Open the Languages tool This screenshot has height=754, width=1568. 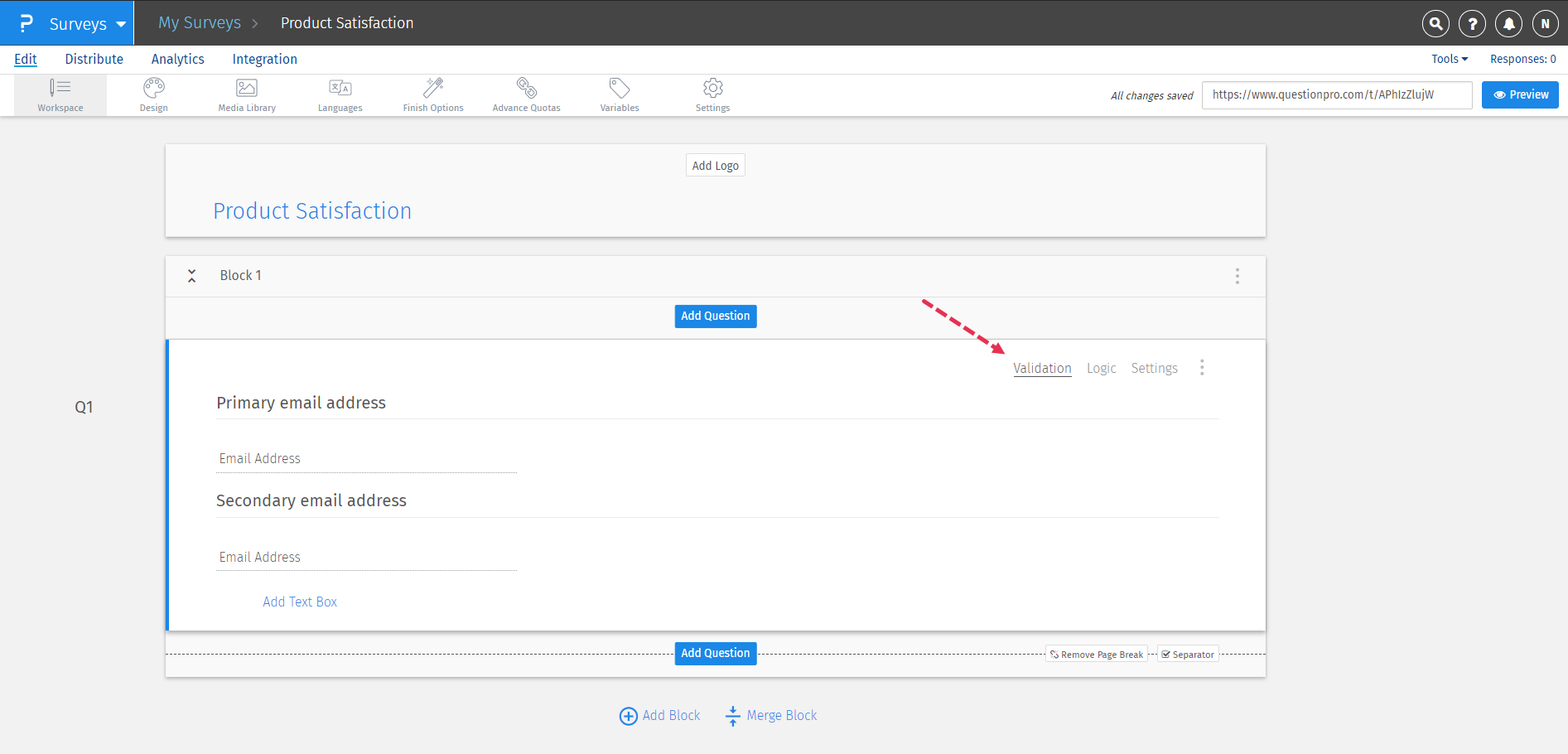click(340, 94)
